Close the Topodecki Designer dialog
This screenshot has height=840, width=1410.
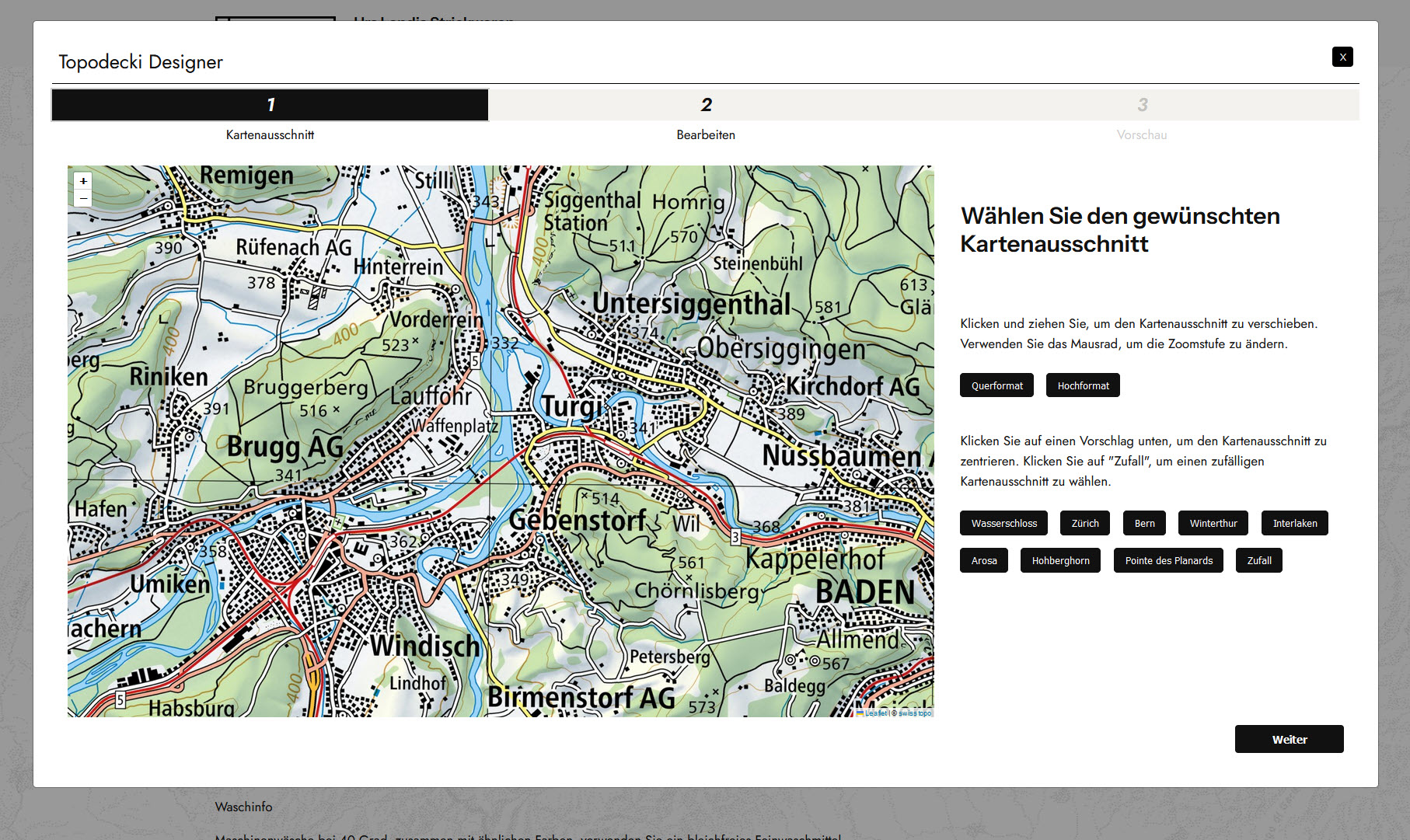click(x=1342, y=57)
